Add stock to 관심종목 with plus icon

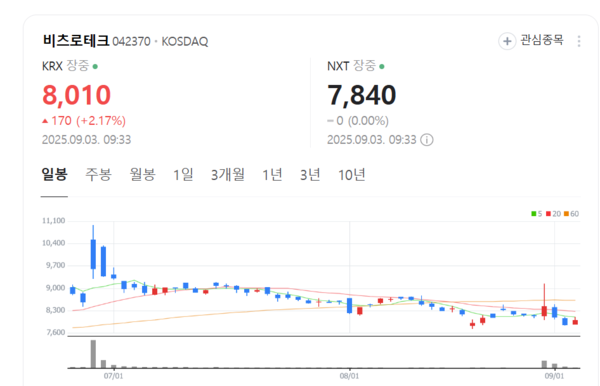[x=507, y=41]
